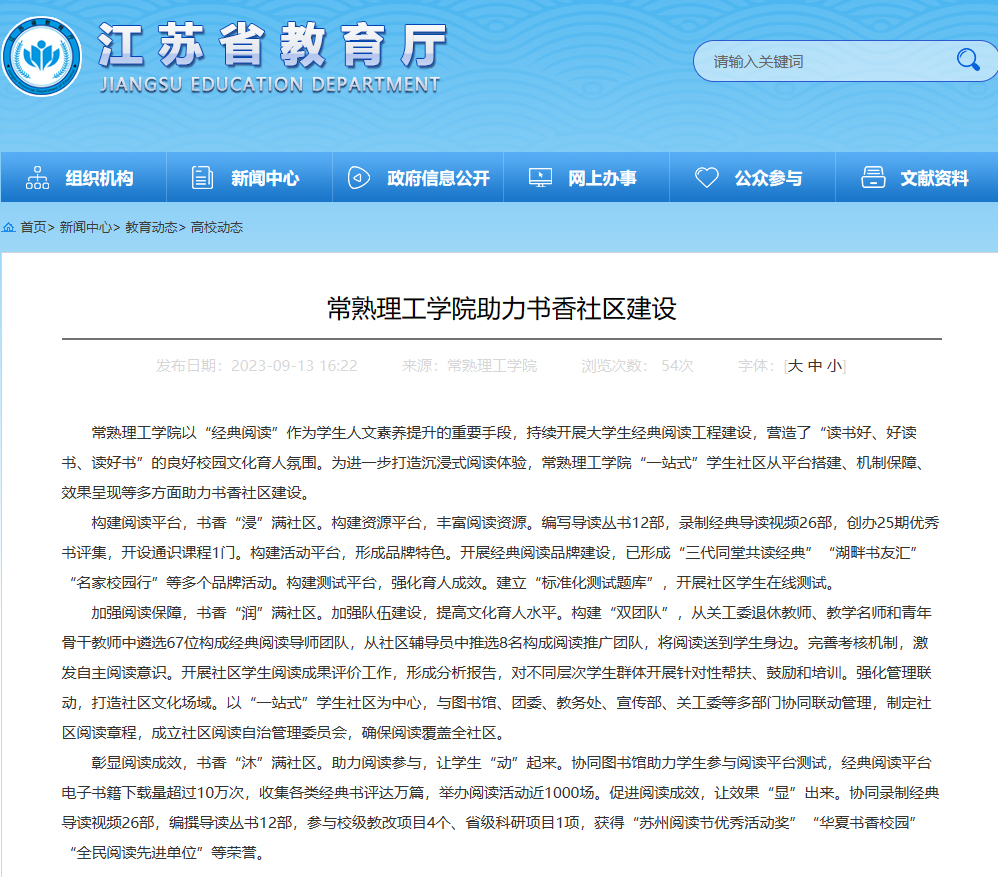Go to 首页 in breadcrumb
This screenshot has width=998, height=877.
[33, 227]
